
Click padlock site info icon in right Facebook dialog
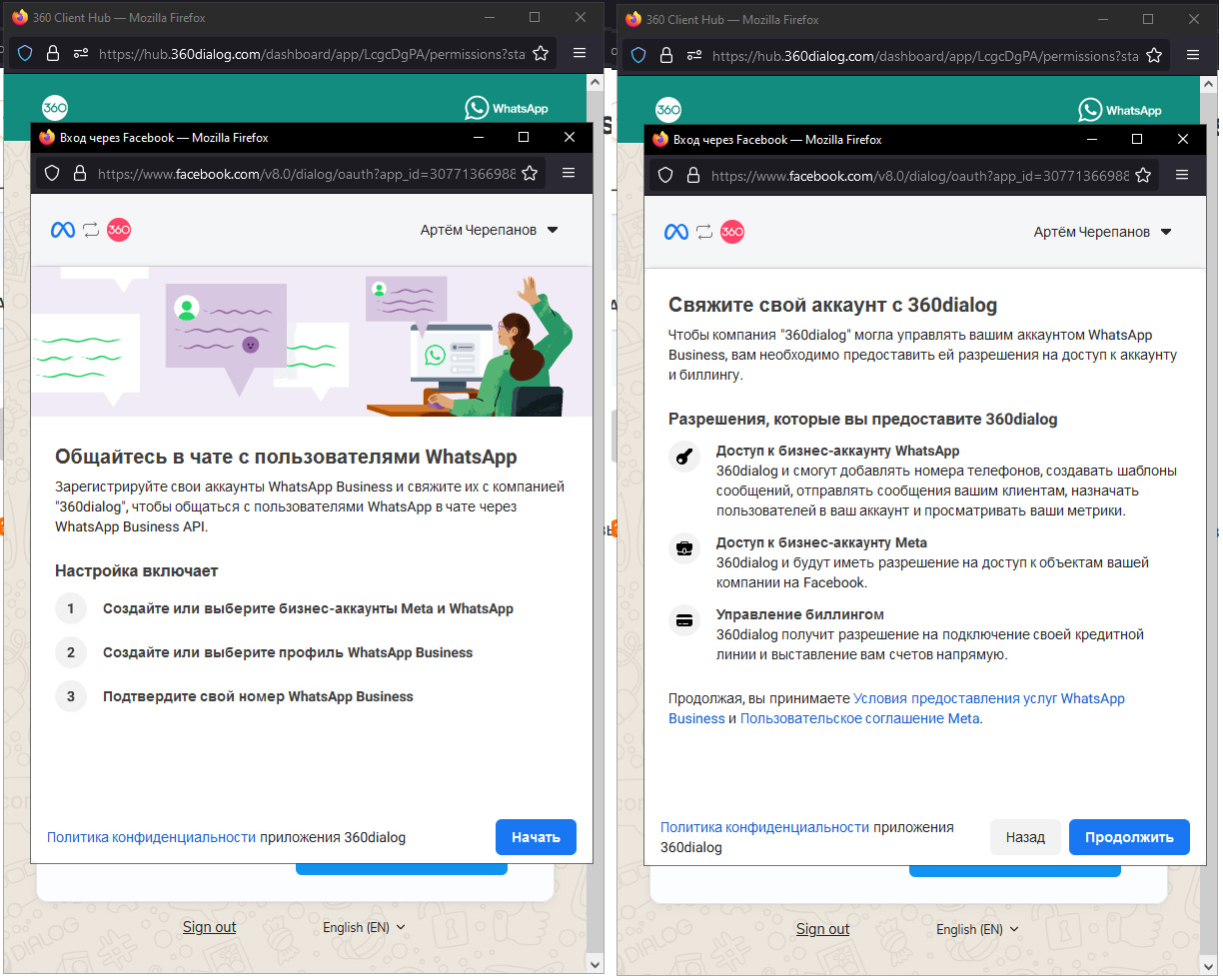tap(693, 175)
